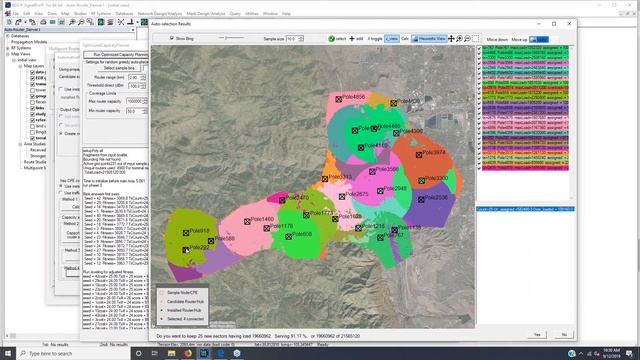Click the Pole1460 site marker on map
This screenshot has height=360, width=640.
(x=247, y=222)
